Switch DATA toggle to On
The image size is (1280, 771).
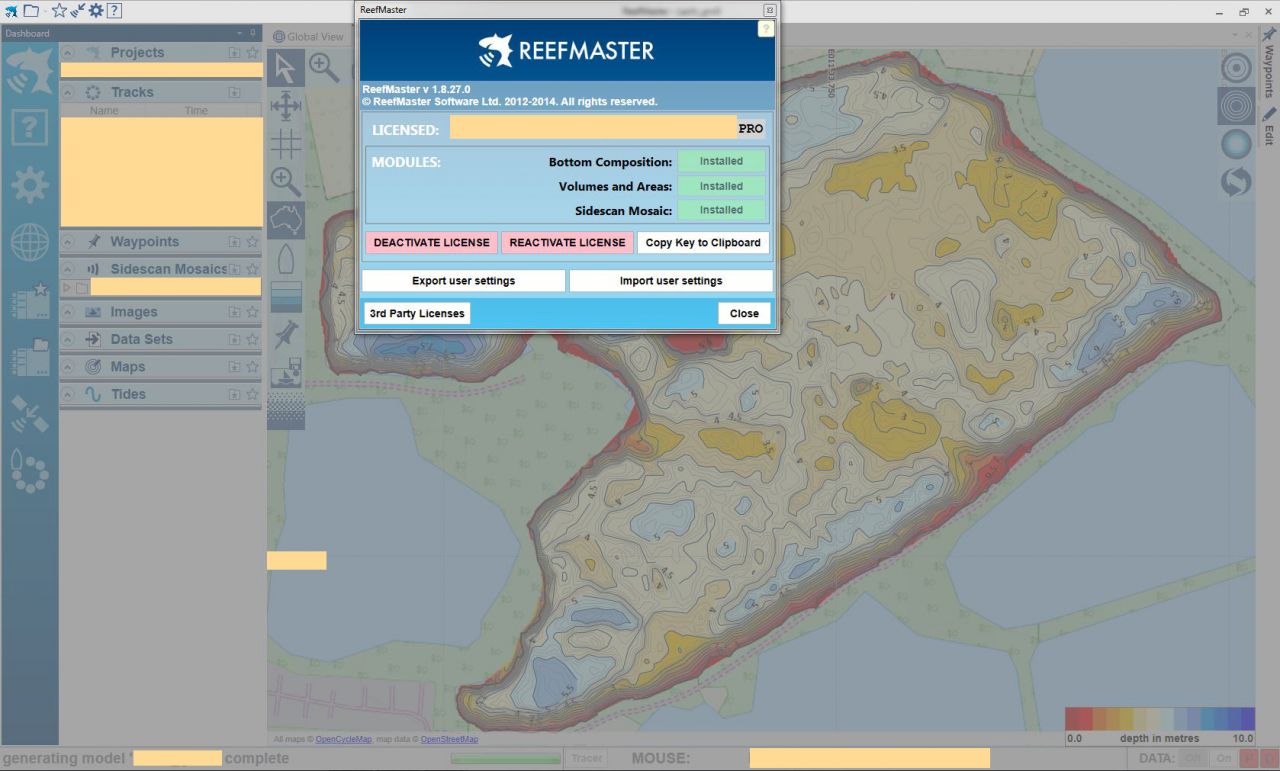1223,758
